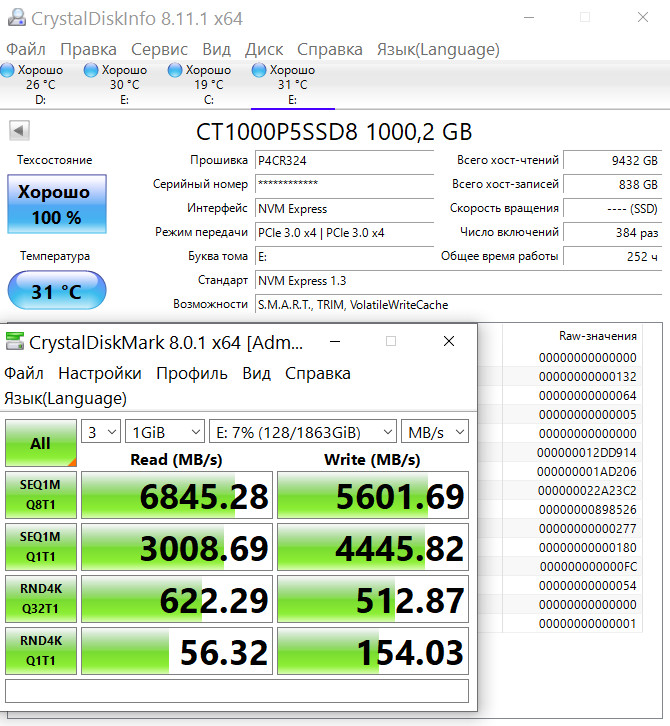Click the RND4K Q1T1 write result 154.03
Viewport: 670px width, 726px height.
point(373,651)
